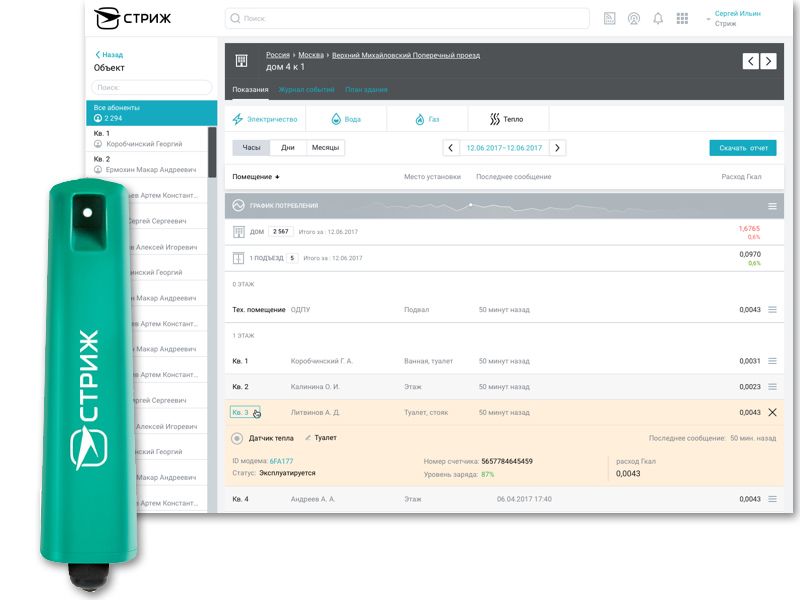Switch to Показания tab
Viewport: 800px width, 600px height.
point(250,89)
